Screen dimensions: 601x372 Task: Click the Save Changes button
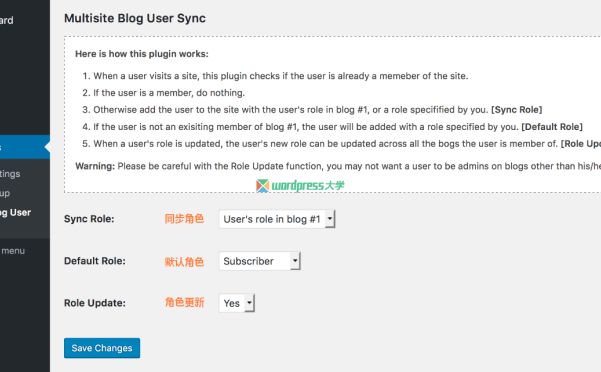[102, 348]
